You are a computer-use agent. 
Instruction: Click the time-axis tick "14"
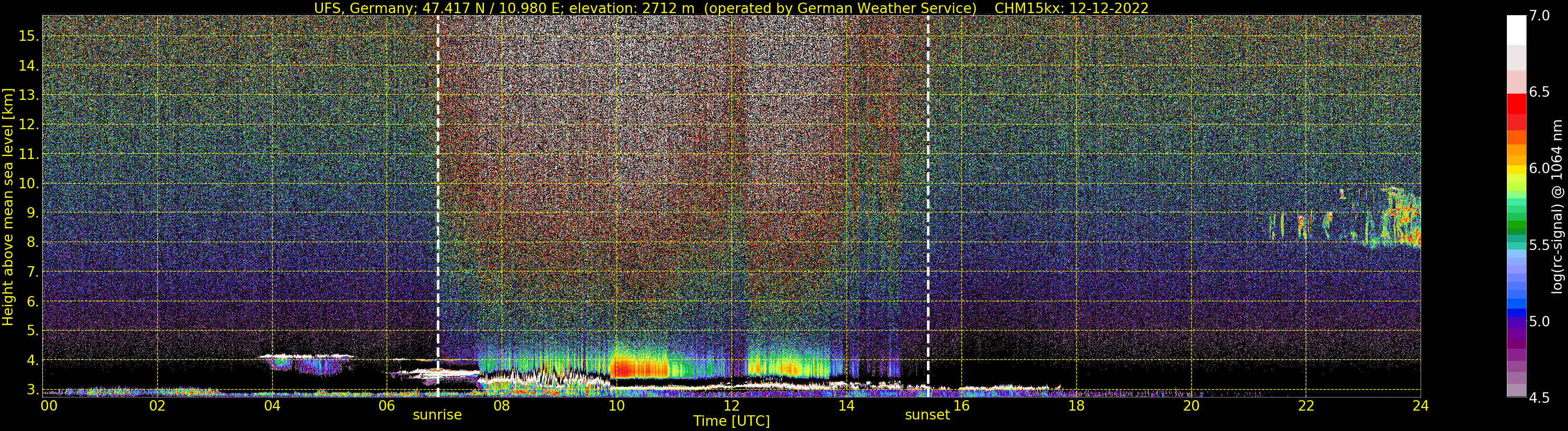coord(846,405)
